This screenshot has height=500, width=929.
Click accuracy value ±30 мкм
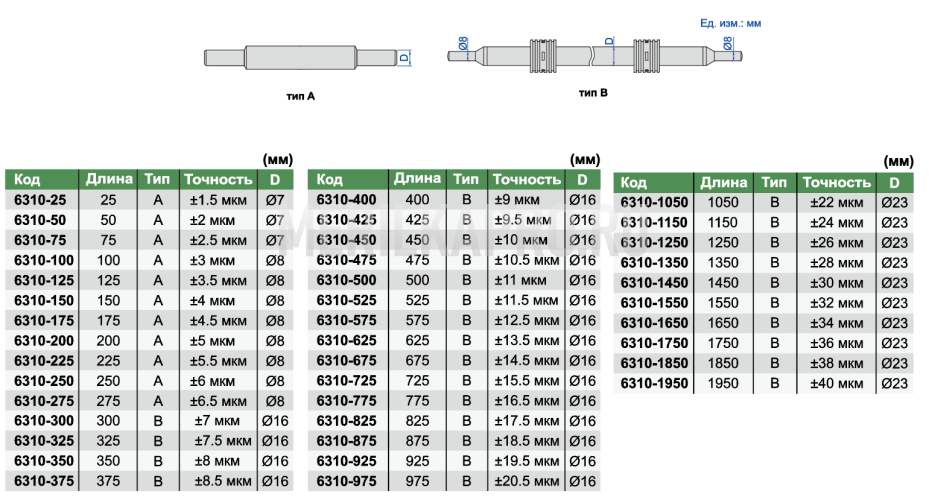click(x=837, y=283)
